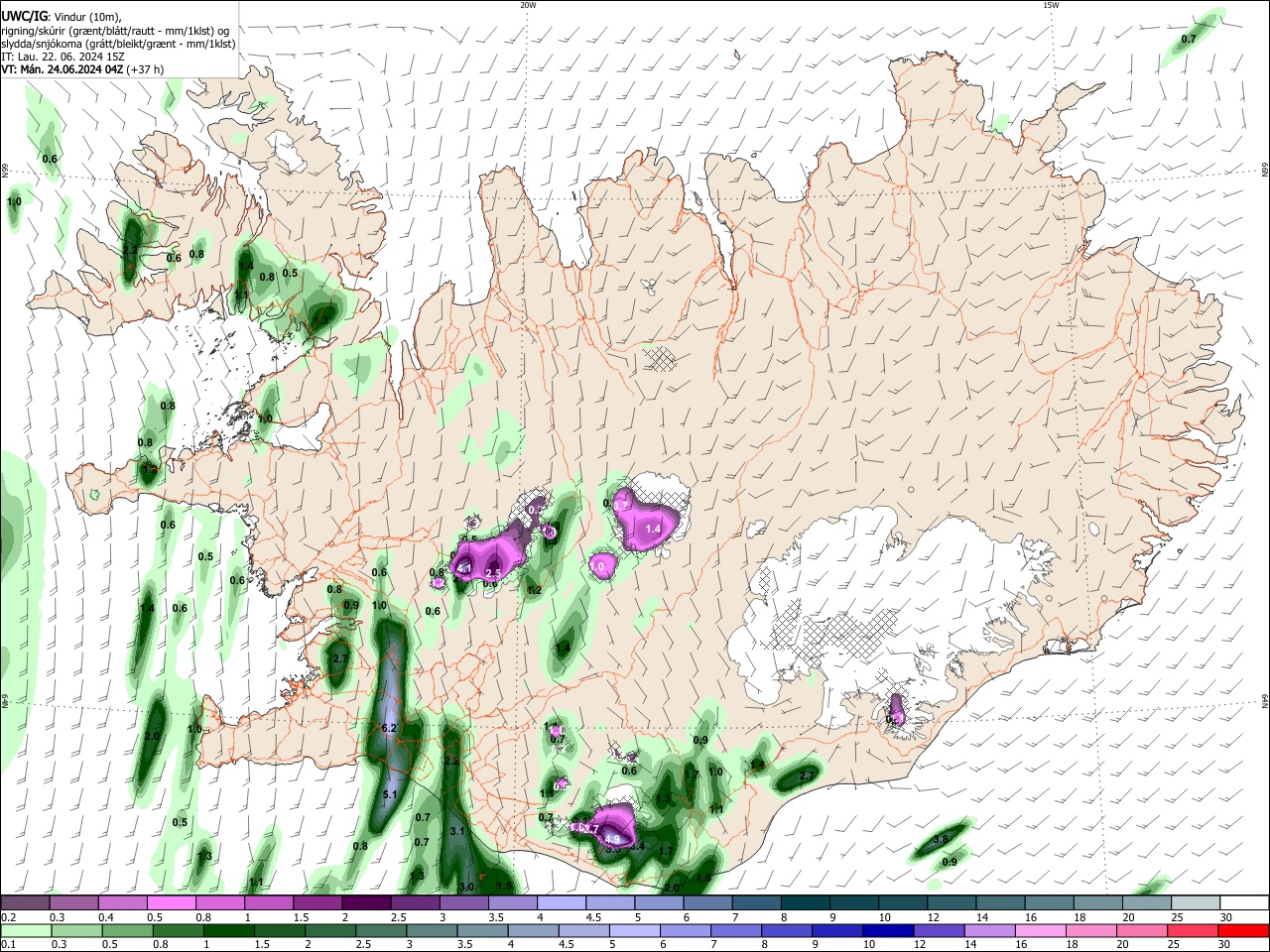Viewport: 1270px width, 952px height.
Task: Click the 15W longitude label
Action: (1051, 5)
